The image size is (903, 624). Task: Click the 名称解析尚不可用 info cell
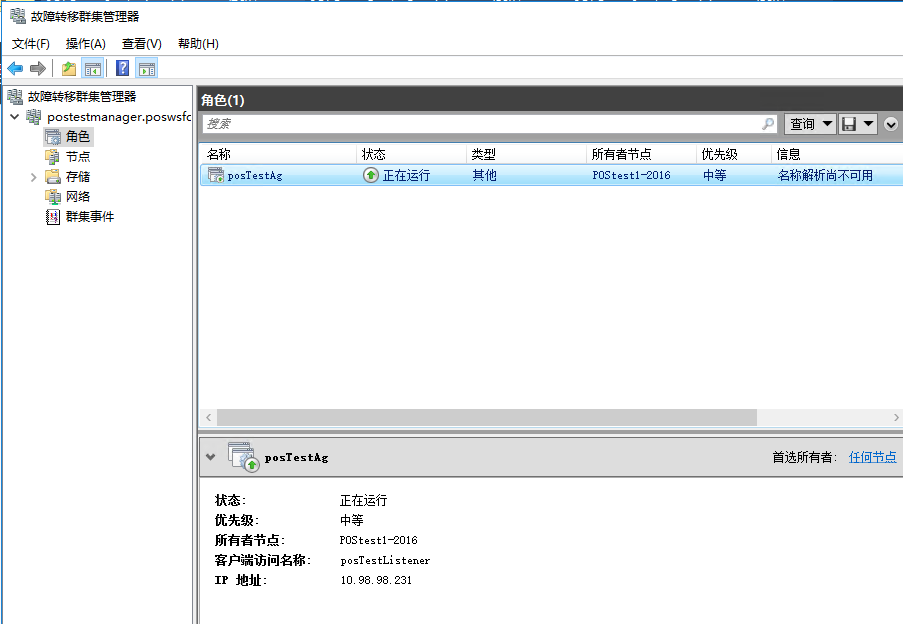coord(825,175)
